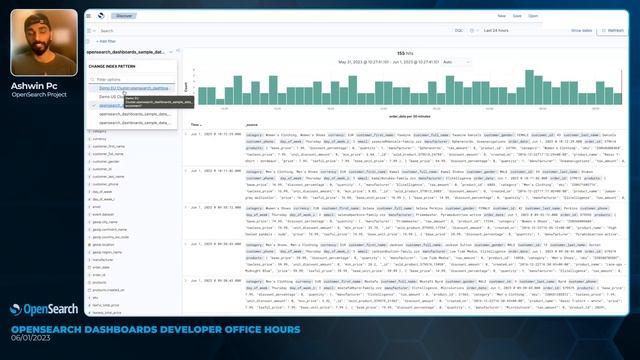
Task: Focus the Search query bar
Action: click(x=273, y=31)
